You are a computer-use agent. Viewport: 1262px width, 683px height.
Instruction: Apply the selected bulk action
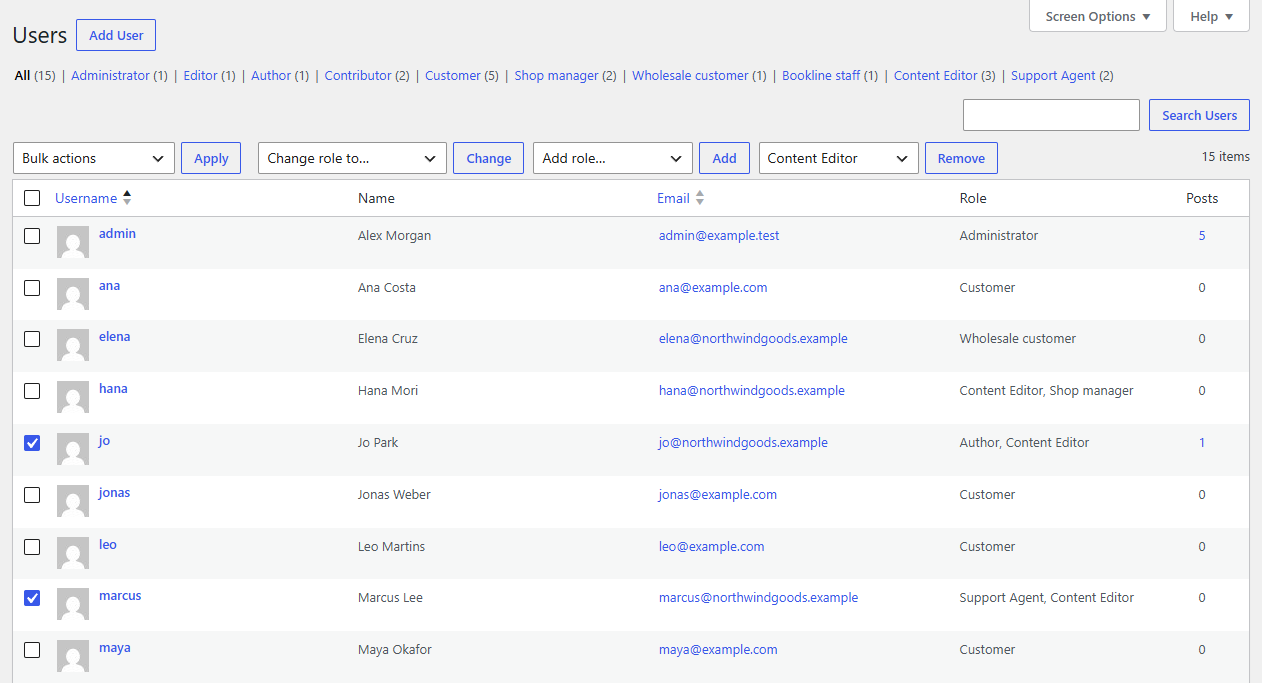(211, 158)
